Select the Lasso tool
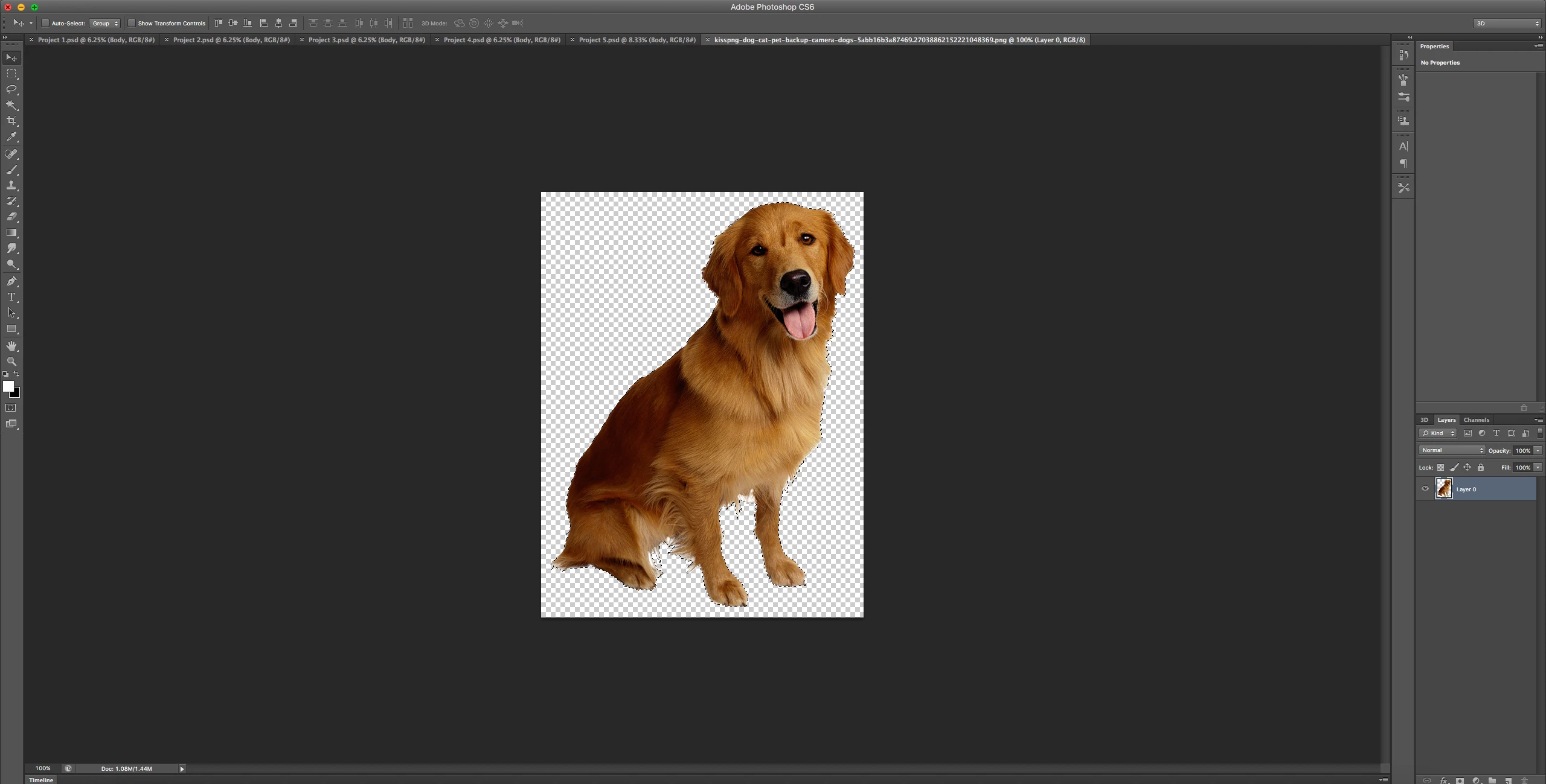The image size is (1546, 784). (11, 89)
